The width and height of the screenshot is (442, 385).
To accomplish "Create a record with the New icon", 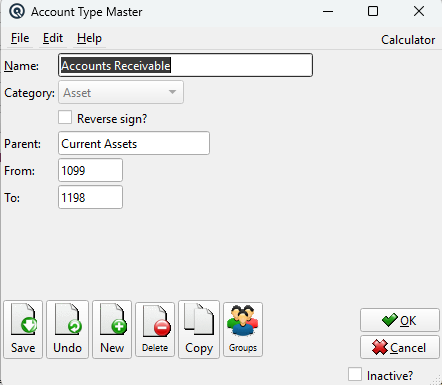I will (x=112, y=329).
